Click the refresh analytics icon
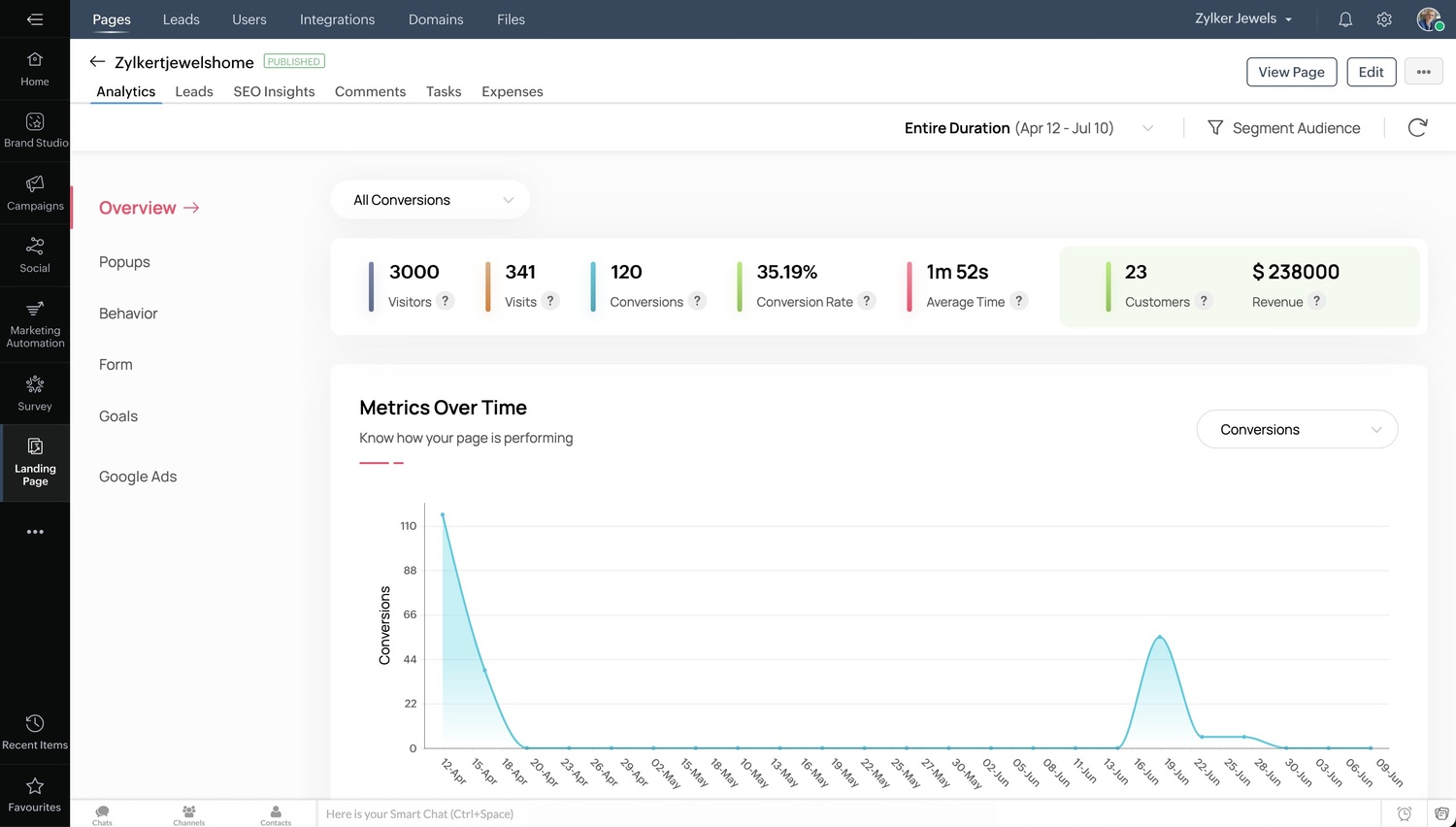The height and width of the screenshot is (827, 1456). pyautogui.click(x=1417, y=128)
